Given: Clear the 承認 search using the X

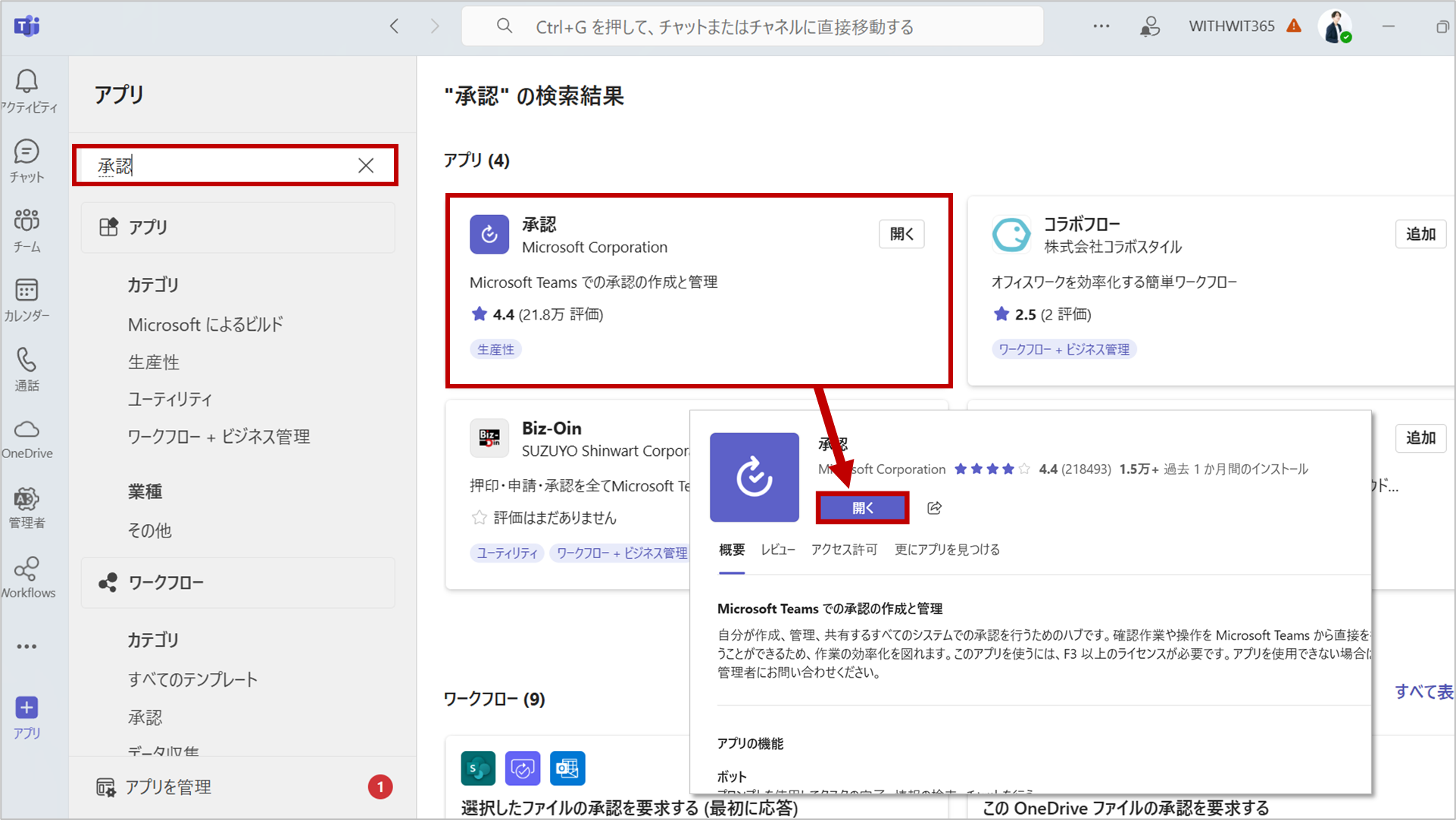Looking at the screenshot, I should click(366, 165).
